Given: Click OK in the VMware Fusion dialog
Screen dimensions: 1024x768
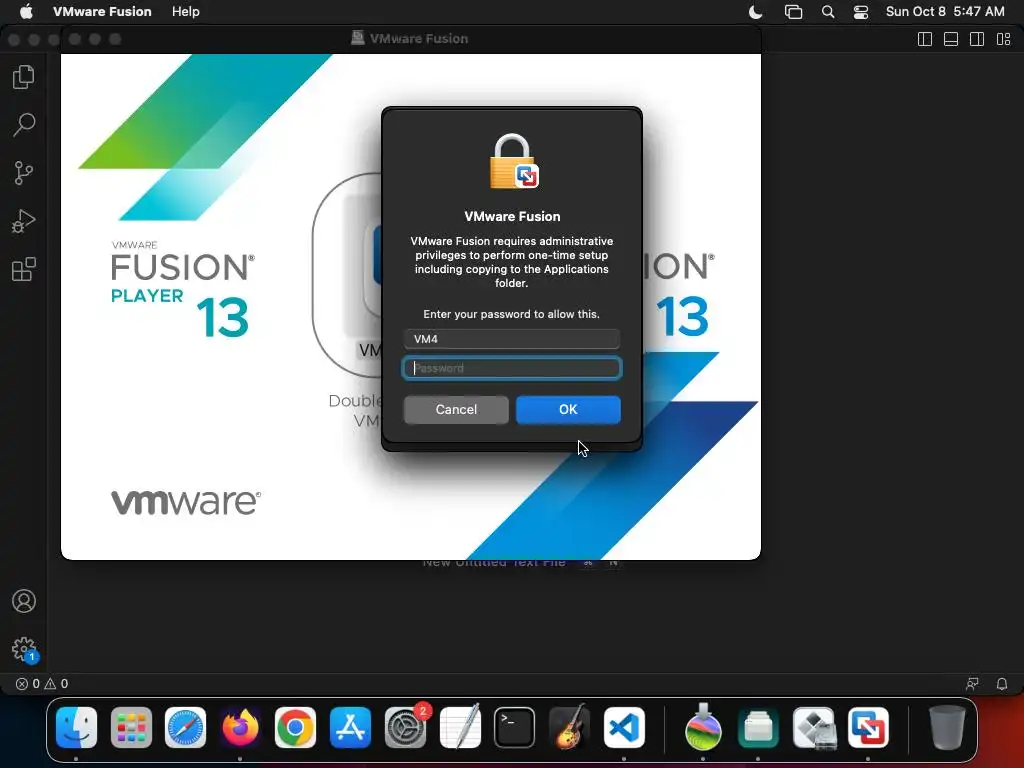Looking at the screenshot, I should tap(568, 409).
